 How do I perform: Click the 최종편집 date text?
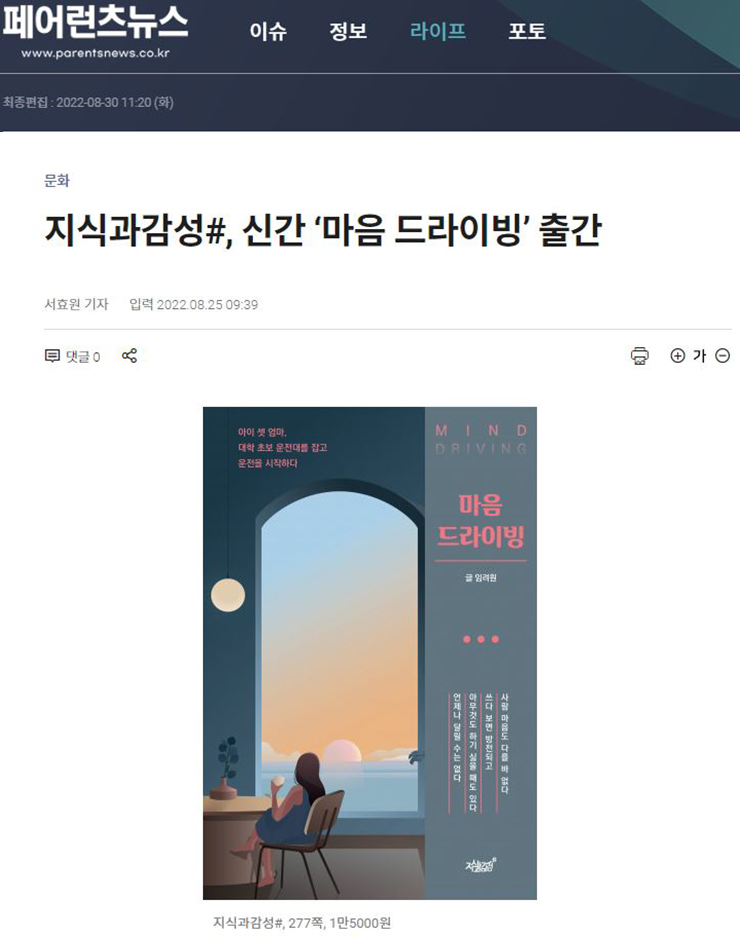[89, 102]
